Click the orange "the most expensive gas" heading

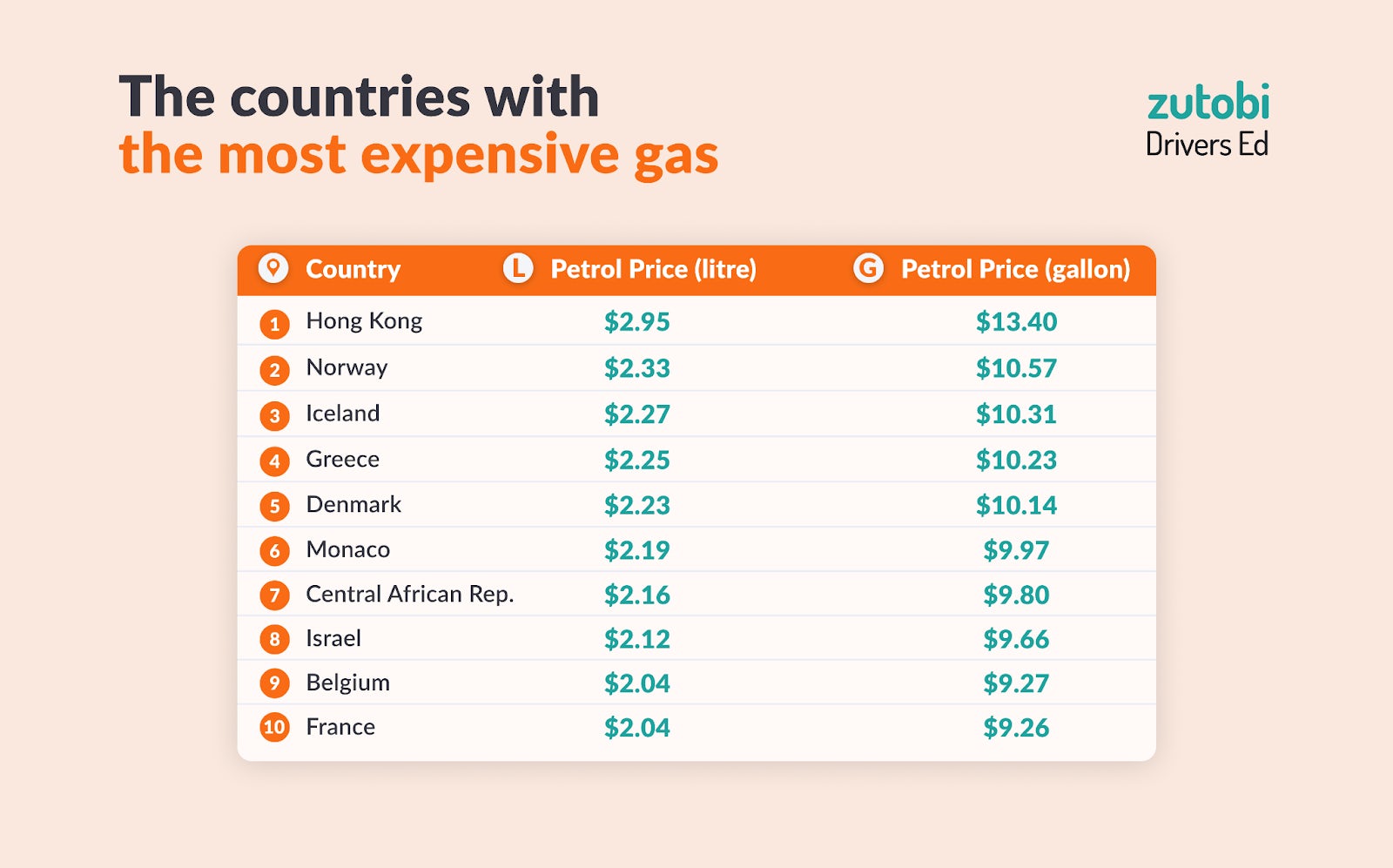click(x=419, y=155)
